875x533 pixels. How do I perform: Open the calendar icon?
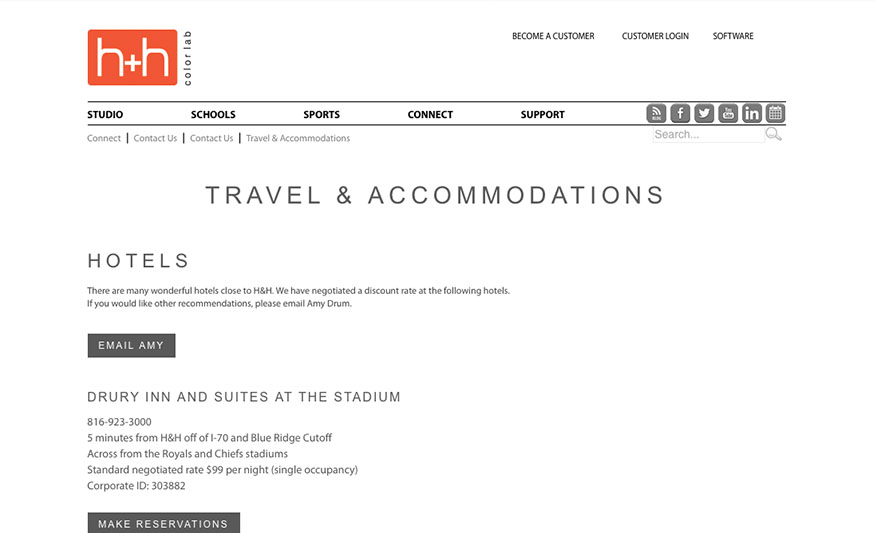(776, 113)
